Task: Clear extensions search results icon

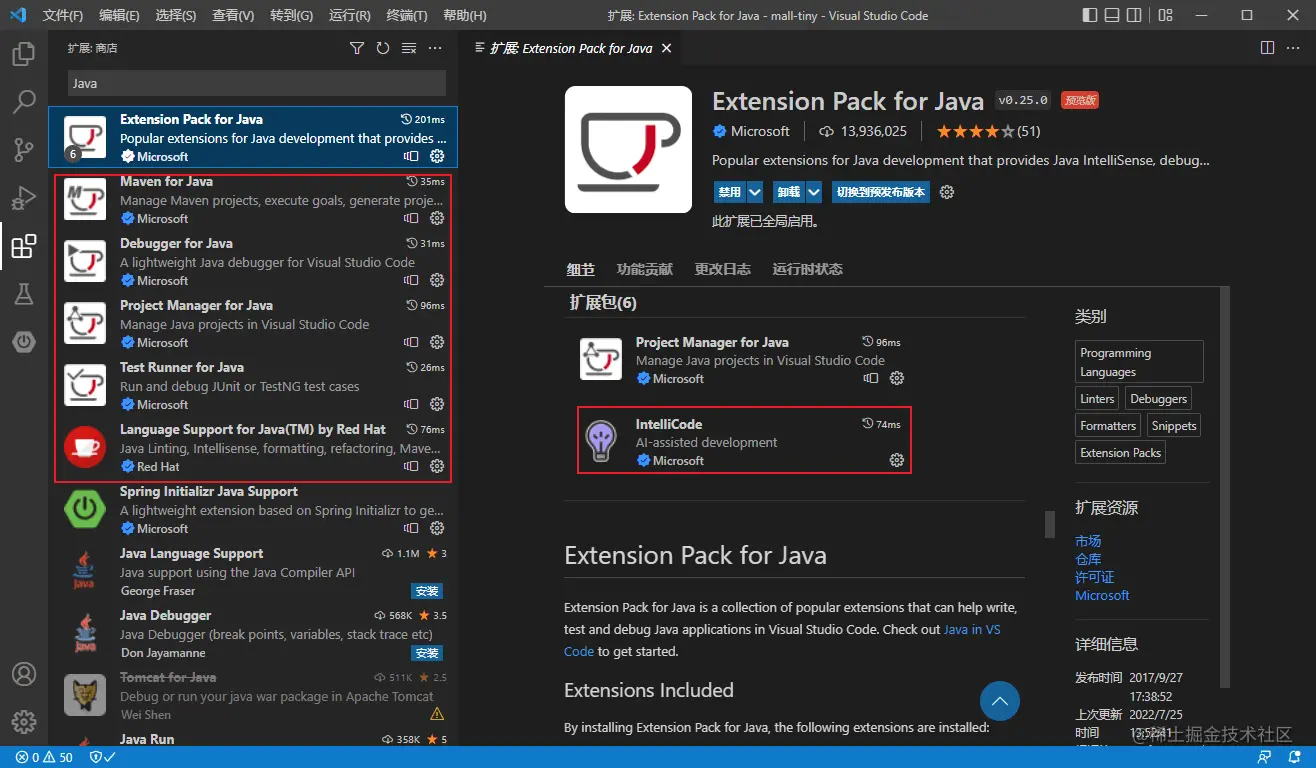Action: [x=409, y=48]
